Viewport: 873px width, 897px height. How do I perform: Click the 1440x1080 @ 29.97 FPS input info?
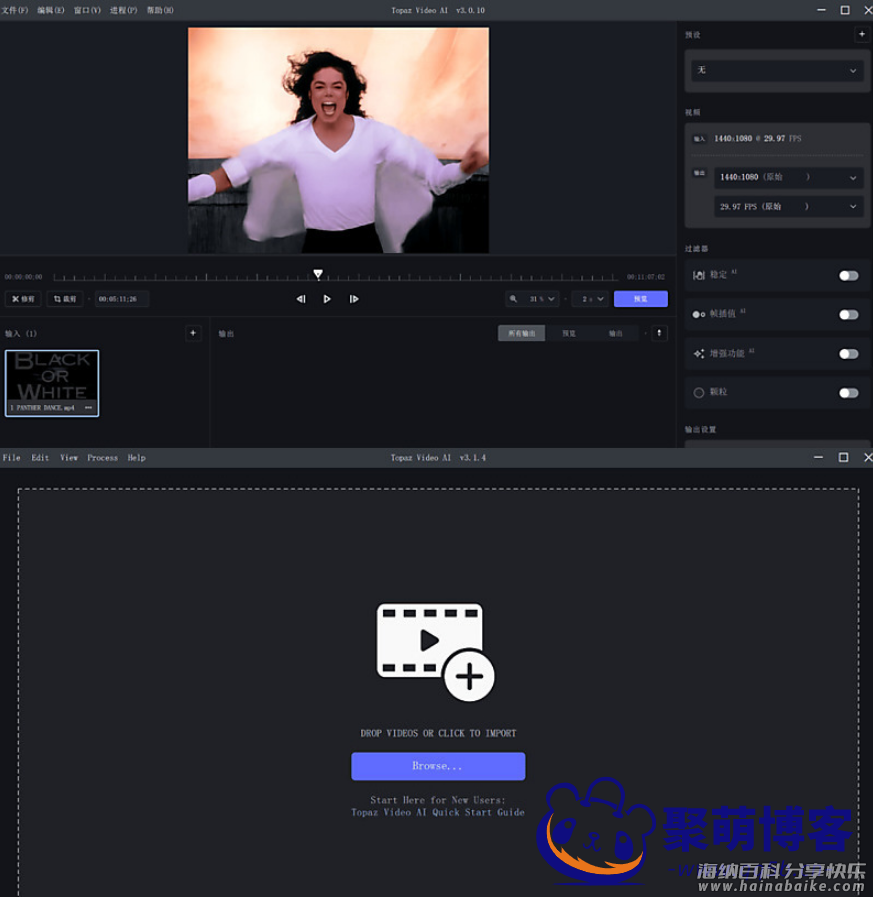(757, 138)
